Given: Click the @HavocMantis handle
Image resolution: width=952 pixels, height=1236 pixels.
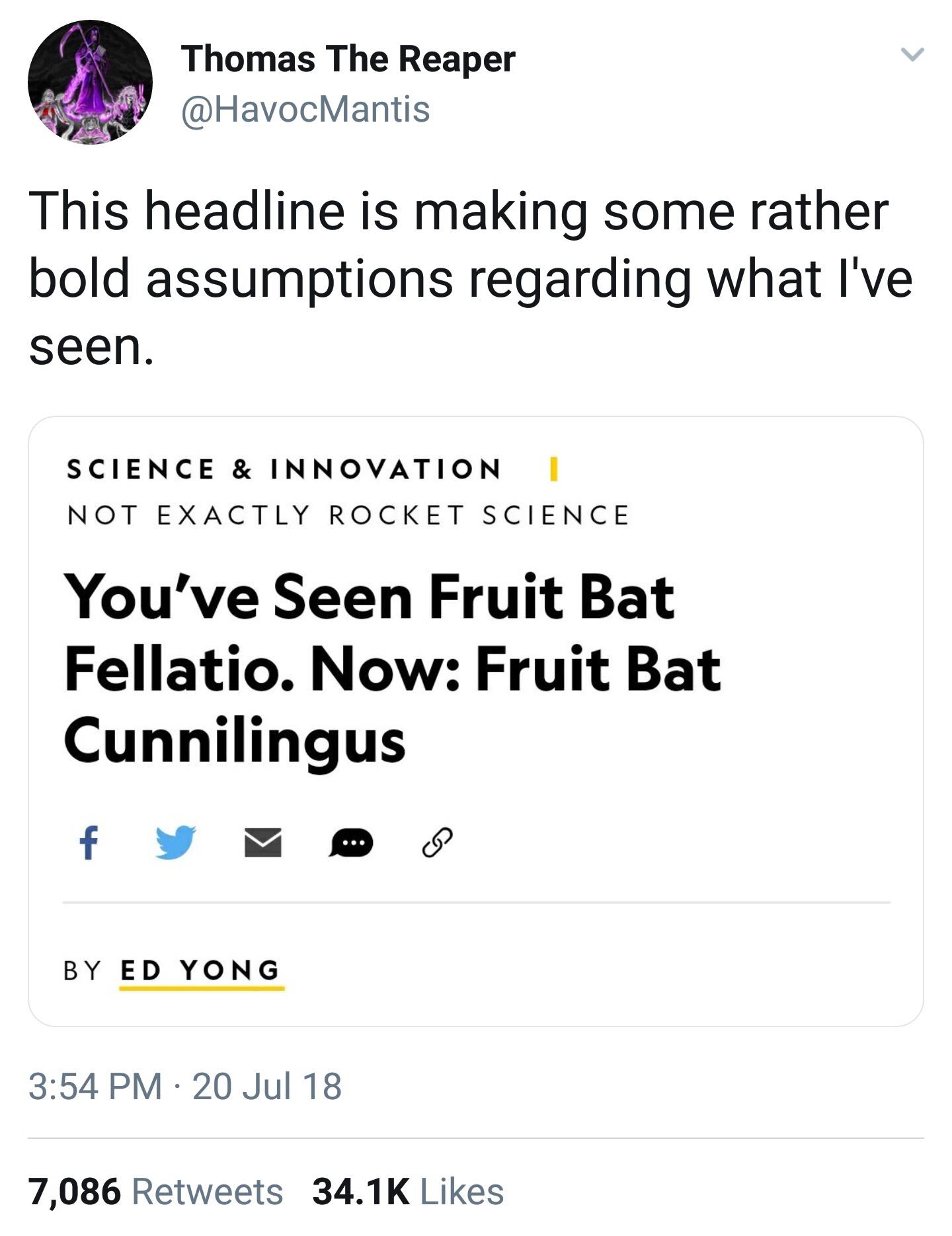Looking at the screenshot, I should (x=304, y=108).
